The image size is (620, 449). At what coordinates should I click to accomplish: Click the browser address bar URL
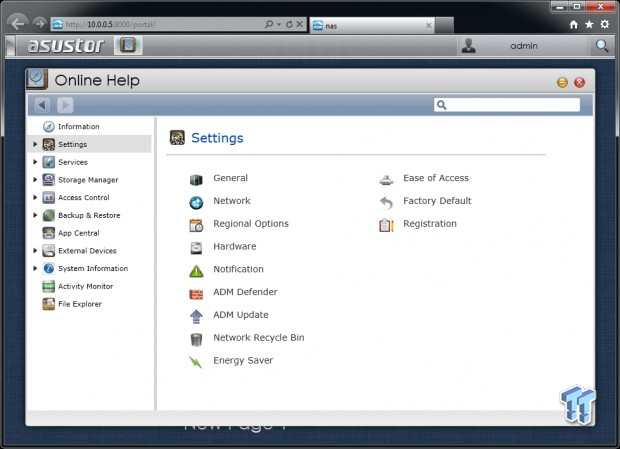click(x=111, y=25)
